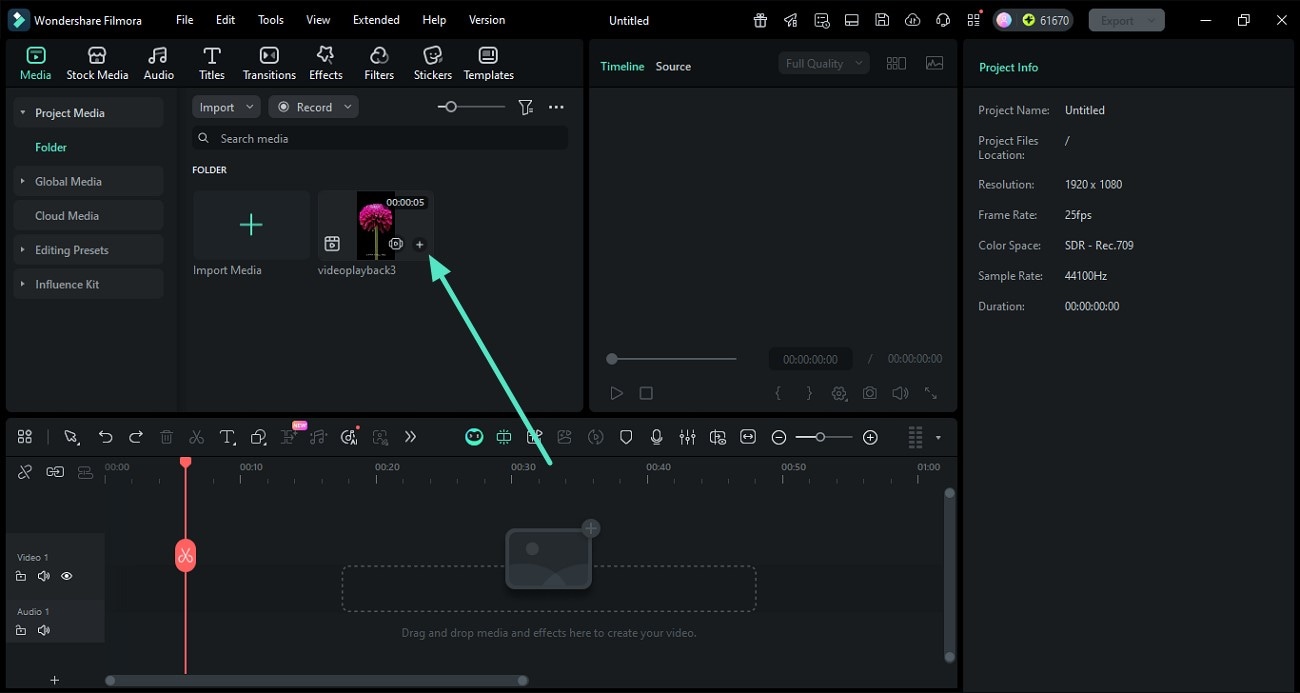1300x693 pixels.
Task: Mute the Audio 1 track
Action: coord(44,630)
